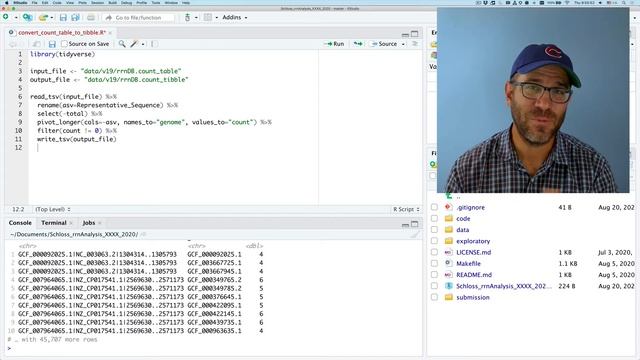Check the Makefile checkbox

[434, 264]
